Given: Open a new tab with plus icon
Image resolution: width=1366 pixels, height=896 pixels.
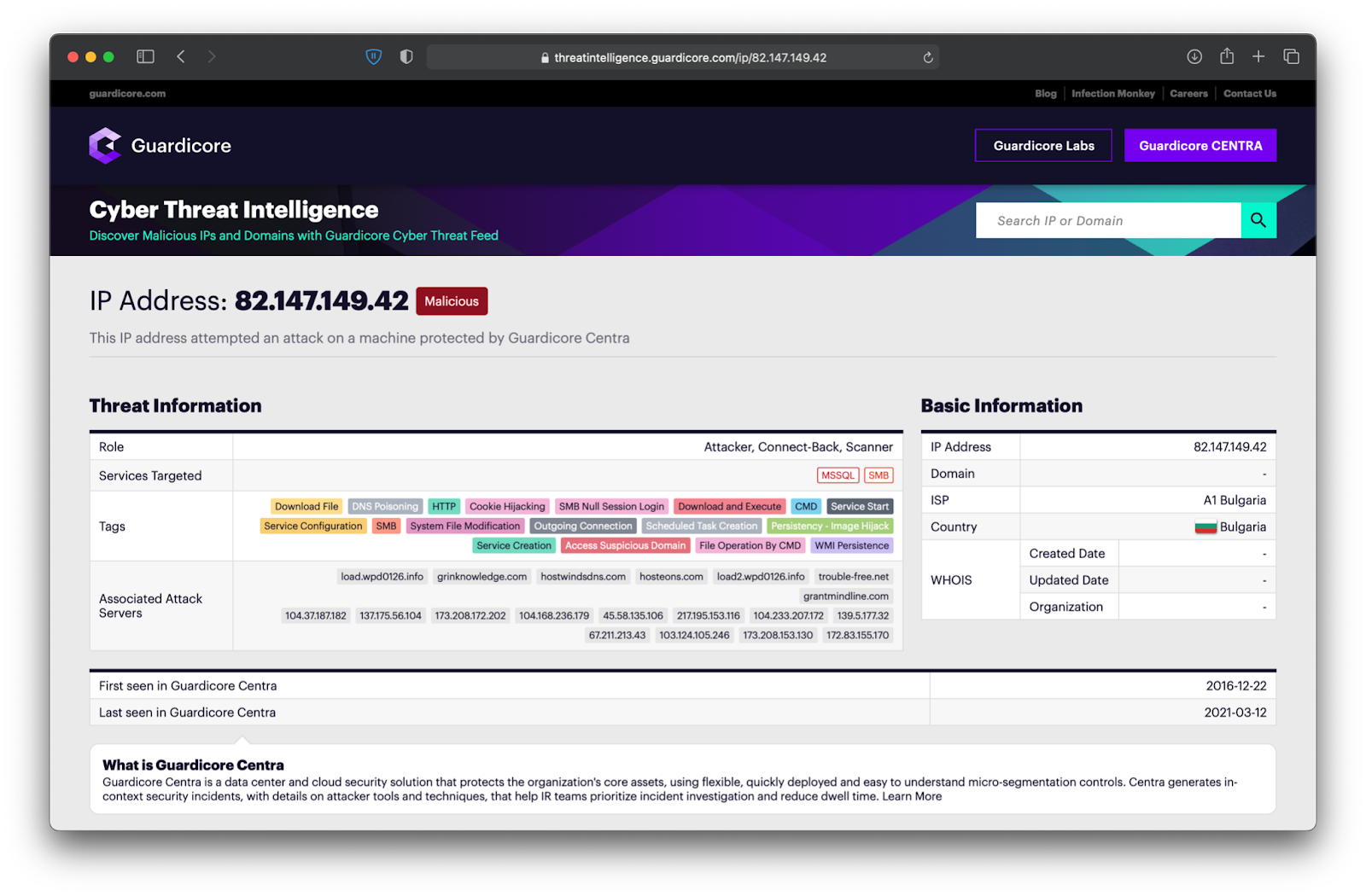Looking at the screenshot, I should (x=1258, y=57).
